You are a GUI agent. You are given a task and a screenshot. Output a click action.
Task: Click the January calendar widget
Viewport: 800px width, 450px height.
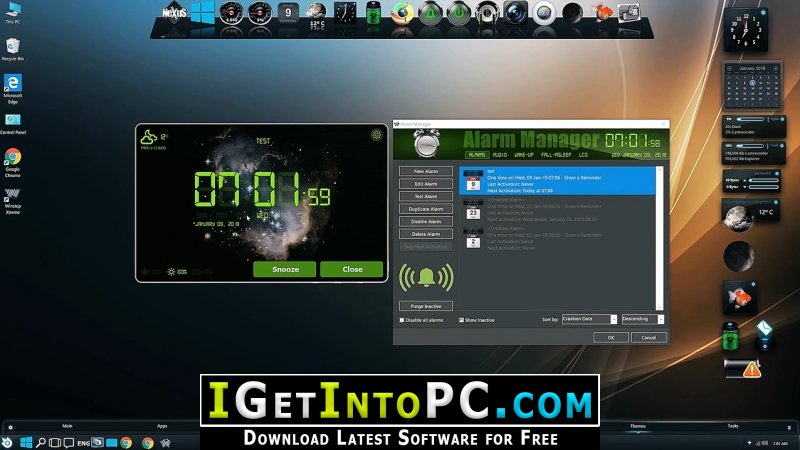(752, 85)
